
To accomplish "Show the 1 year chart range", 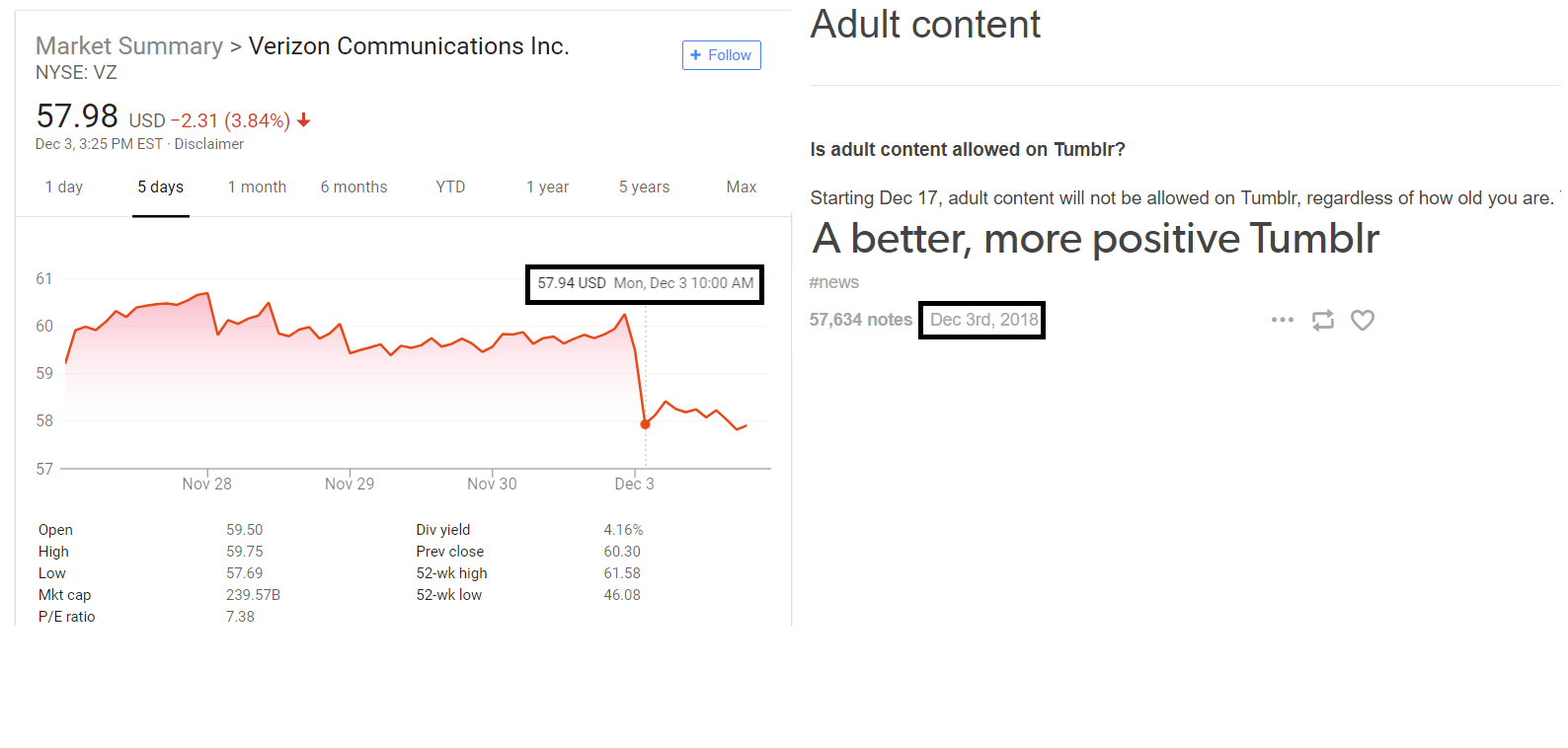I will tap(547, 187).
